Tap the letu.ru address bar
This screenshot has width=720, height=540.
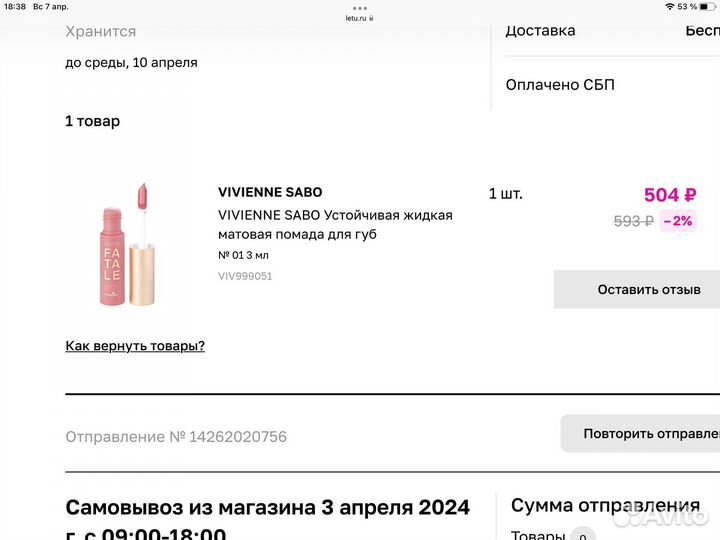[x=360, y=18]
